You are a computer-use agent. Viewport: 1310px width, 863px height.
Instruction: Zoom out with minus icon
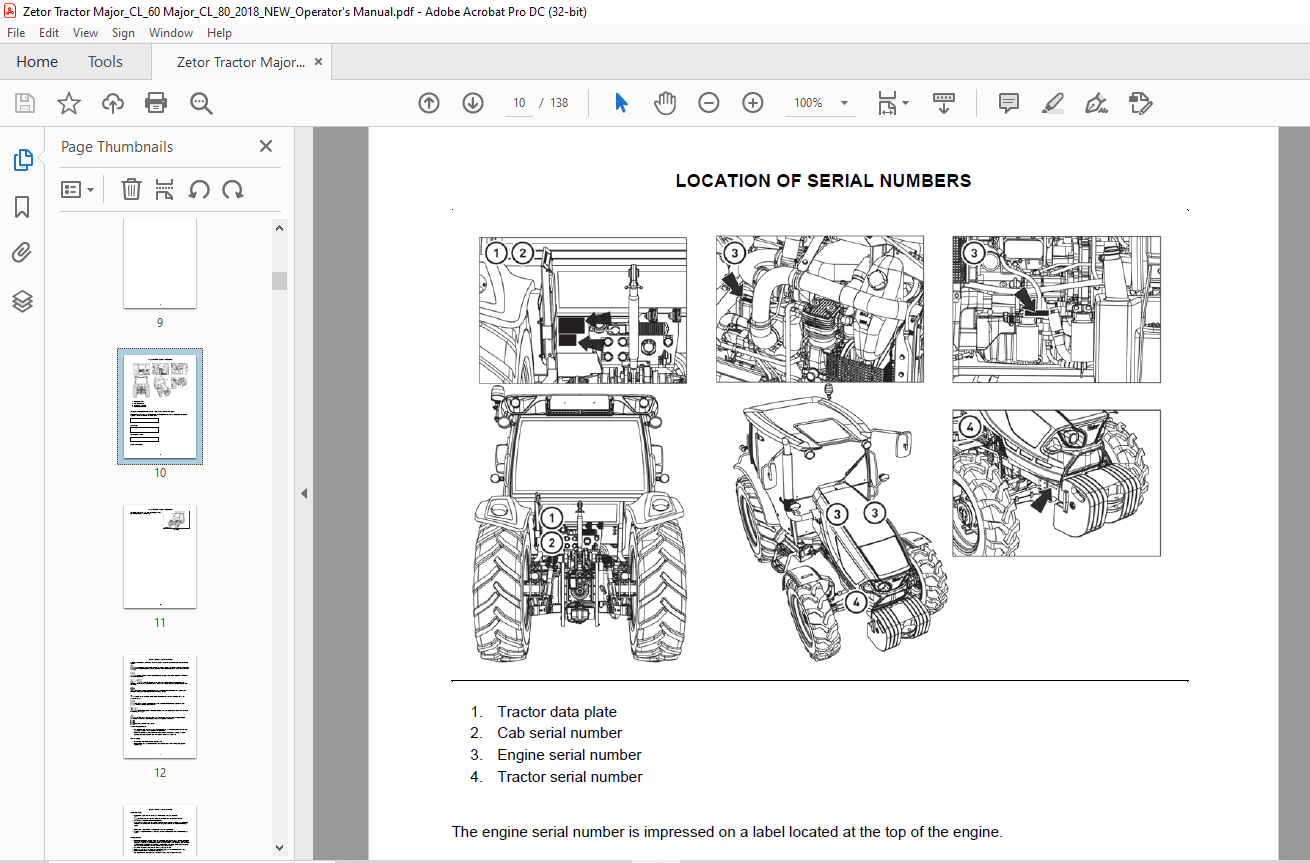pyautogui.click(x=709, y=103)
